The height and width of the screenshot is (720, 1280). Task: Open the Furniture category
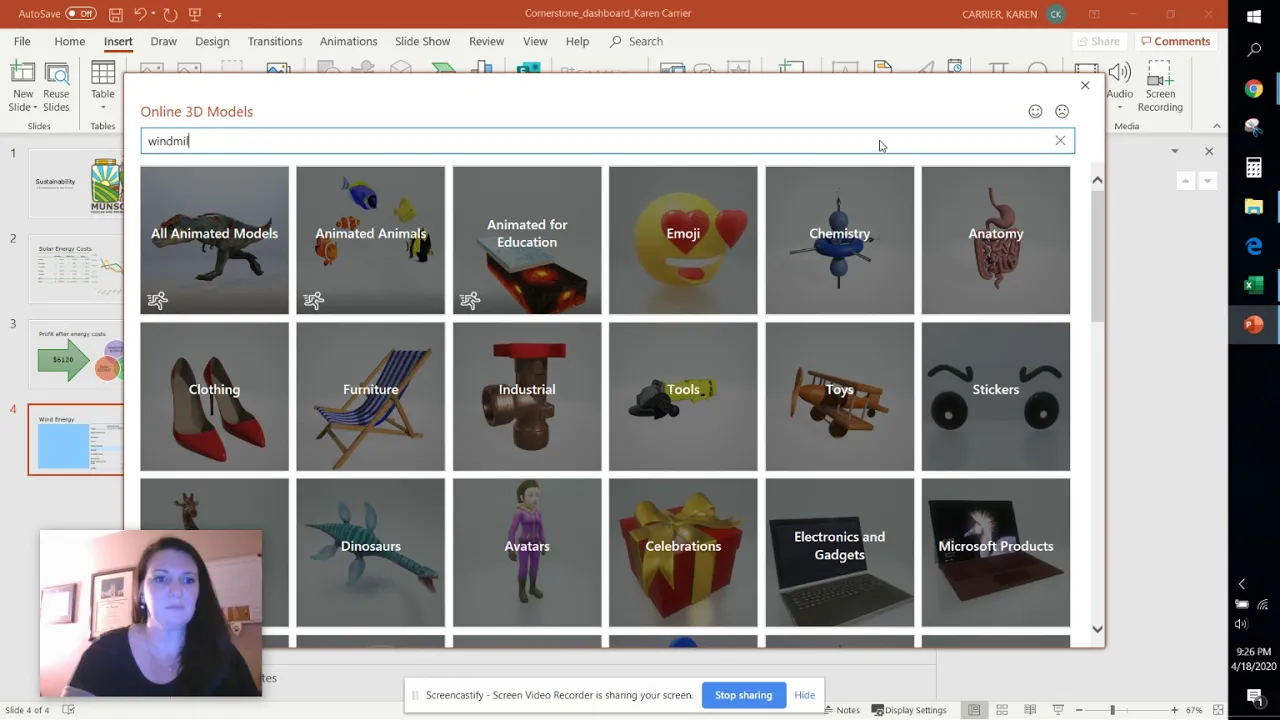click(x=370, y=396)
